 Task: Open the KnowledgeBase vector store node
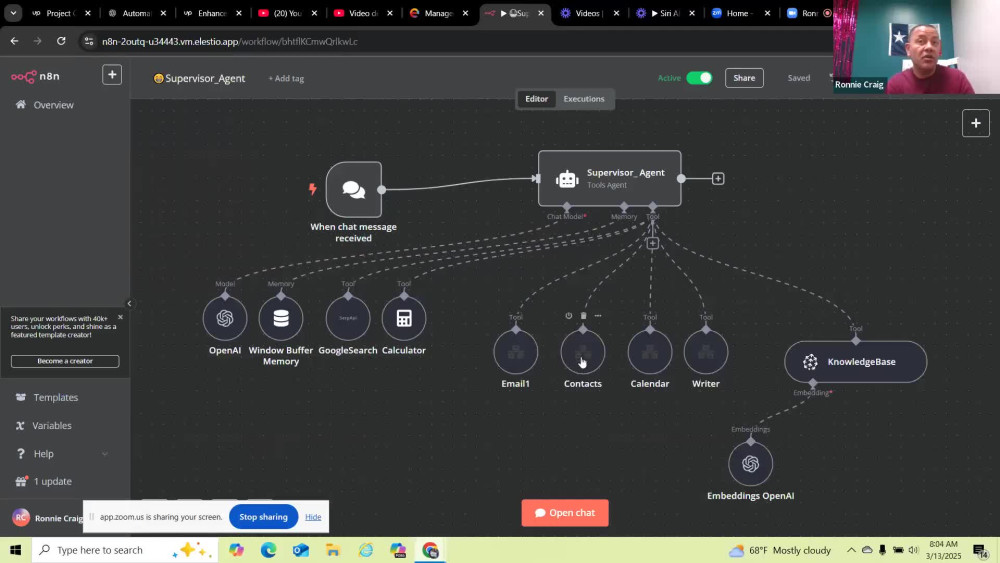click(x=855, y=362)
